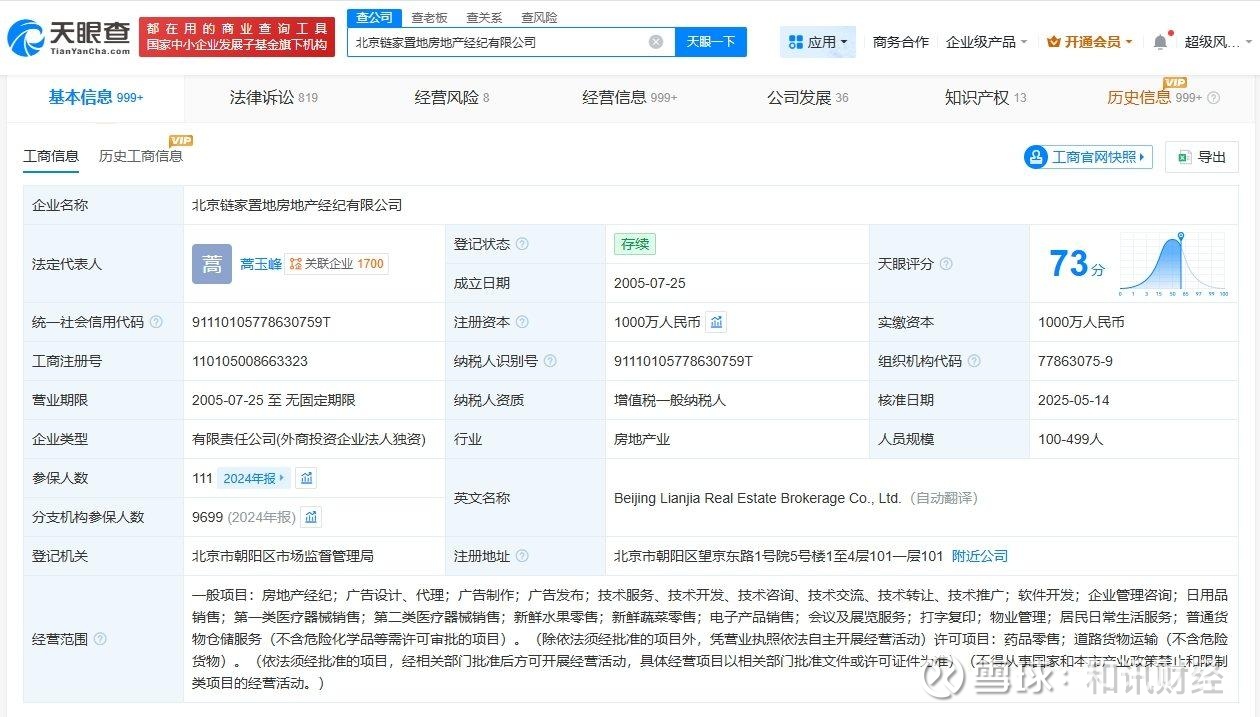The width and height of the screenshot is (1260, 717).
Task: Click the red 商业查询工具 banner
Action: point(237,37)
